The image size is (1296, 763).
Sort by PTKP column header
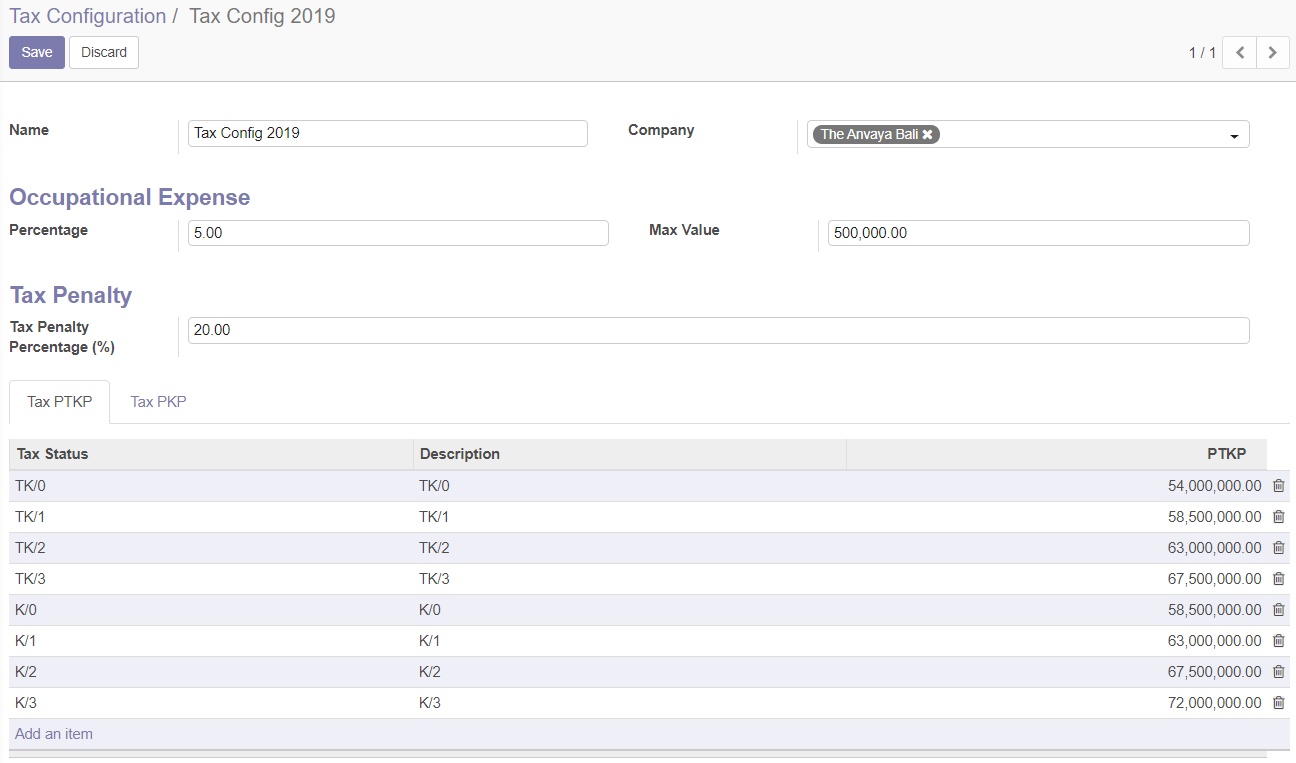tap(1056, 454)
